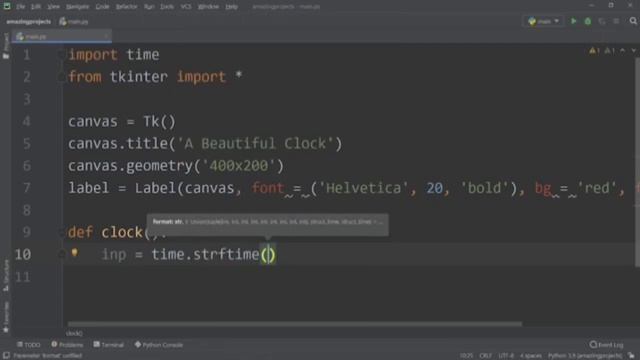This screenshot has width=640, height=360.
Task: Open Search Everywhere magnifier icon
Action: point(633,21)
